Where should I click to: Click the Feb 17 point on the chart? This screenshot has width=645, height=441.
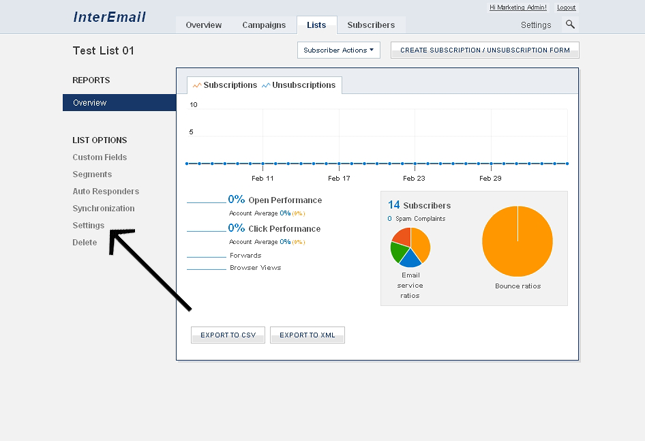pos(339,163)
